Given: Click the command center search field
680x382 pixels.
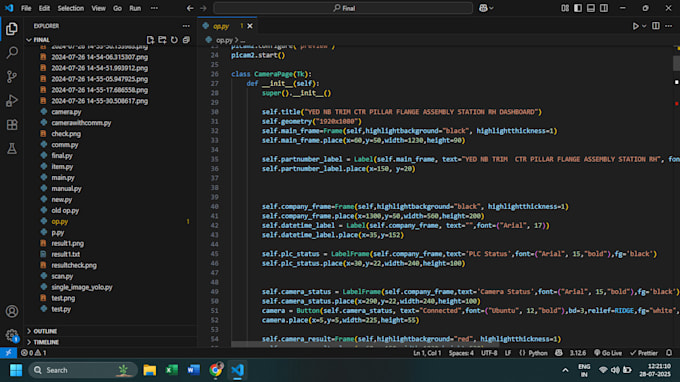Looking at the screenshot, I should tap(343, 8).
